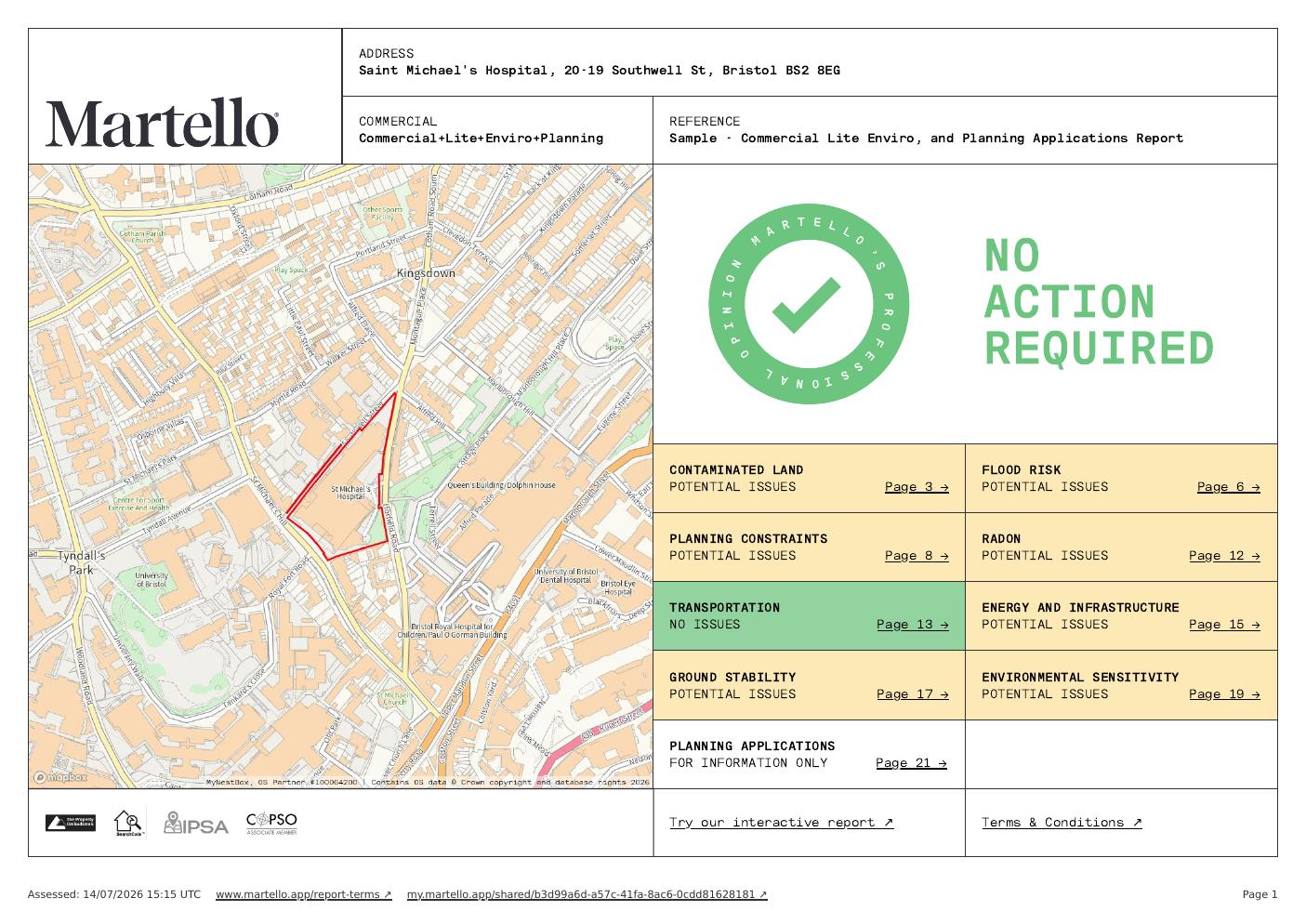Open Environmental Sensitivity Page 19 link

pyautogui.click(x=1224, y=693)
